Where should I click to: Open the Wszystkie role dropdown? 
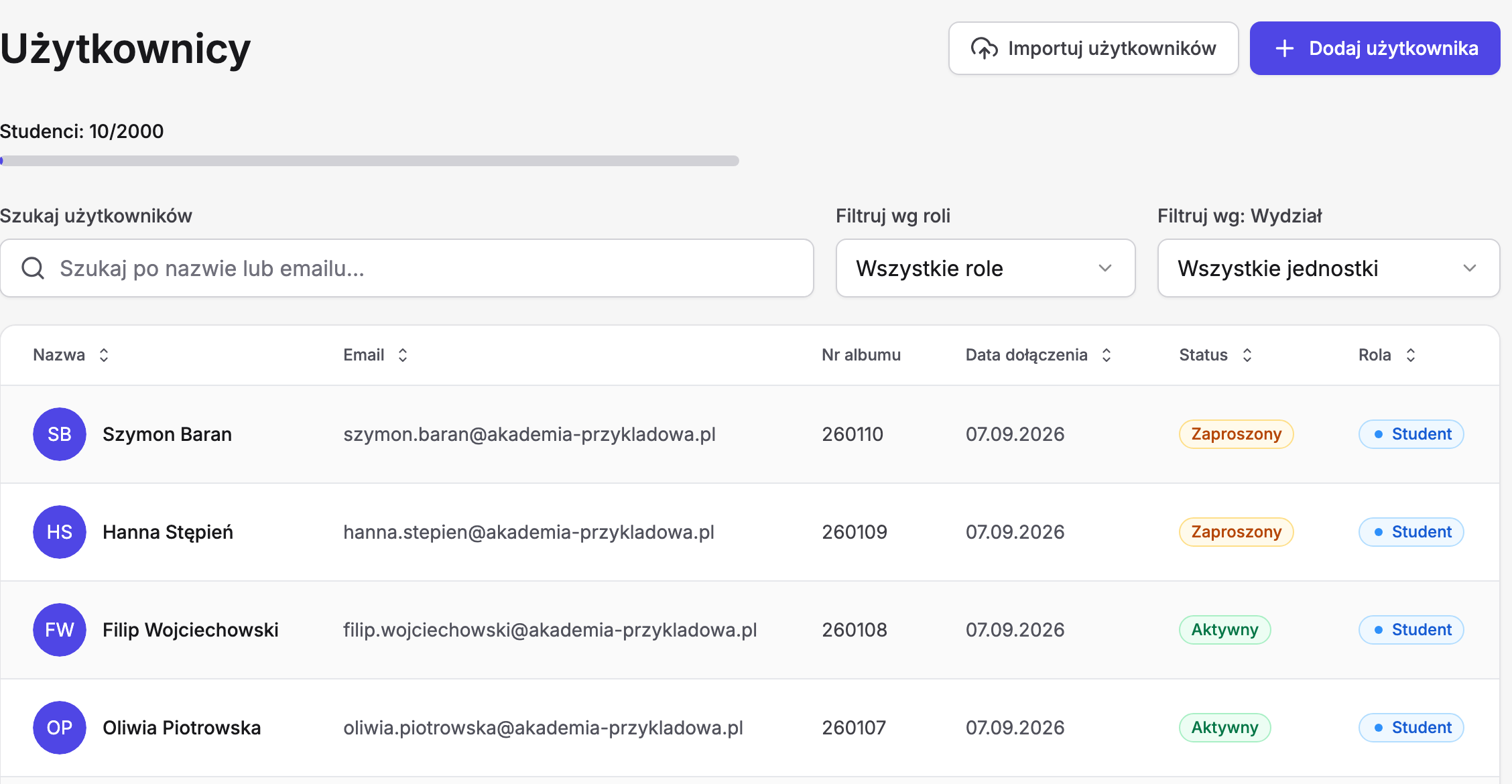[985, 268]
